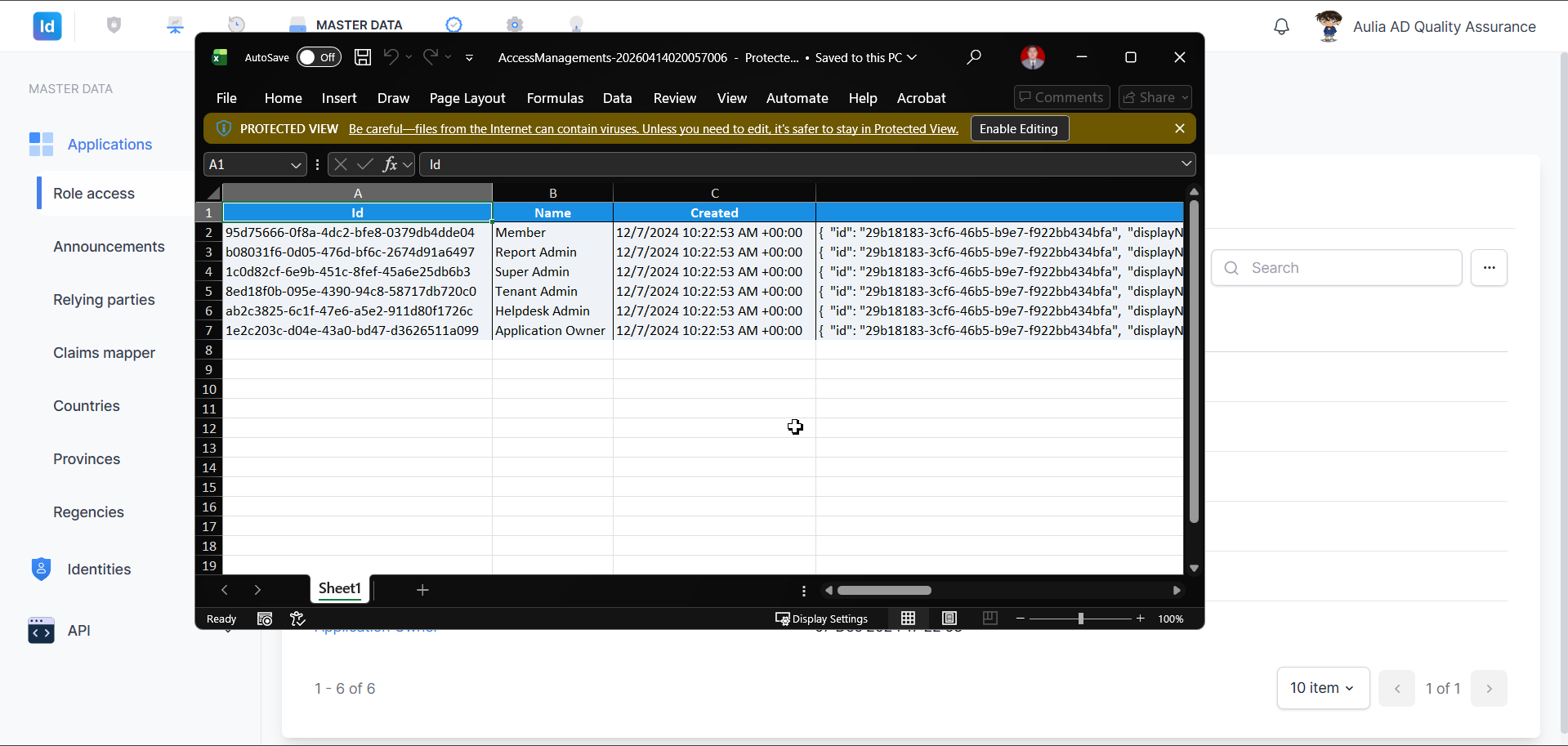Image resolution: width=1568 pixels, height=746 pixels.
Task: Click the horizontal scrollbar thumb in Excel
Action: click(884, 590)
